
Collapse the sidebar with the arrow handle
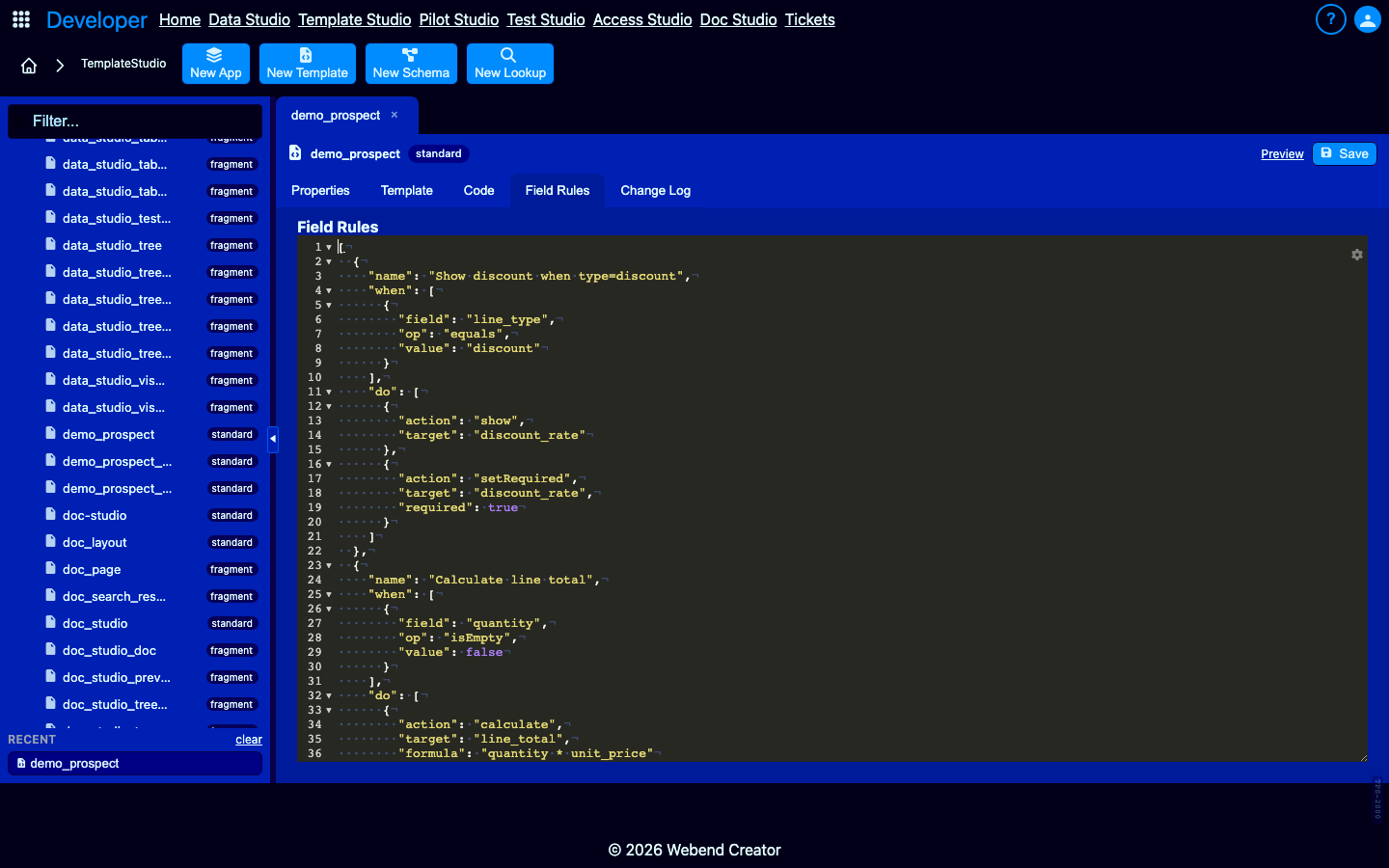(x=273, y=439)
